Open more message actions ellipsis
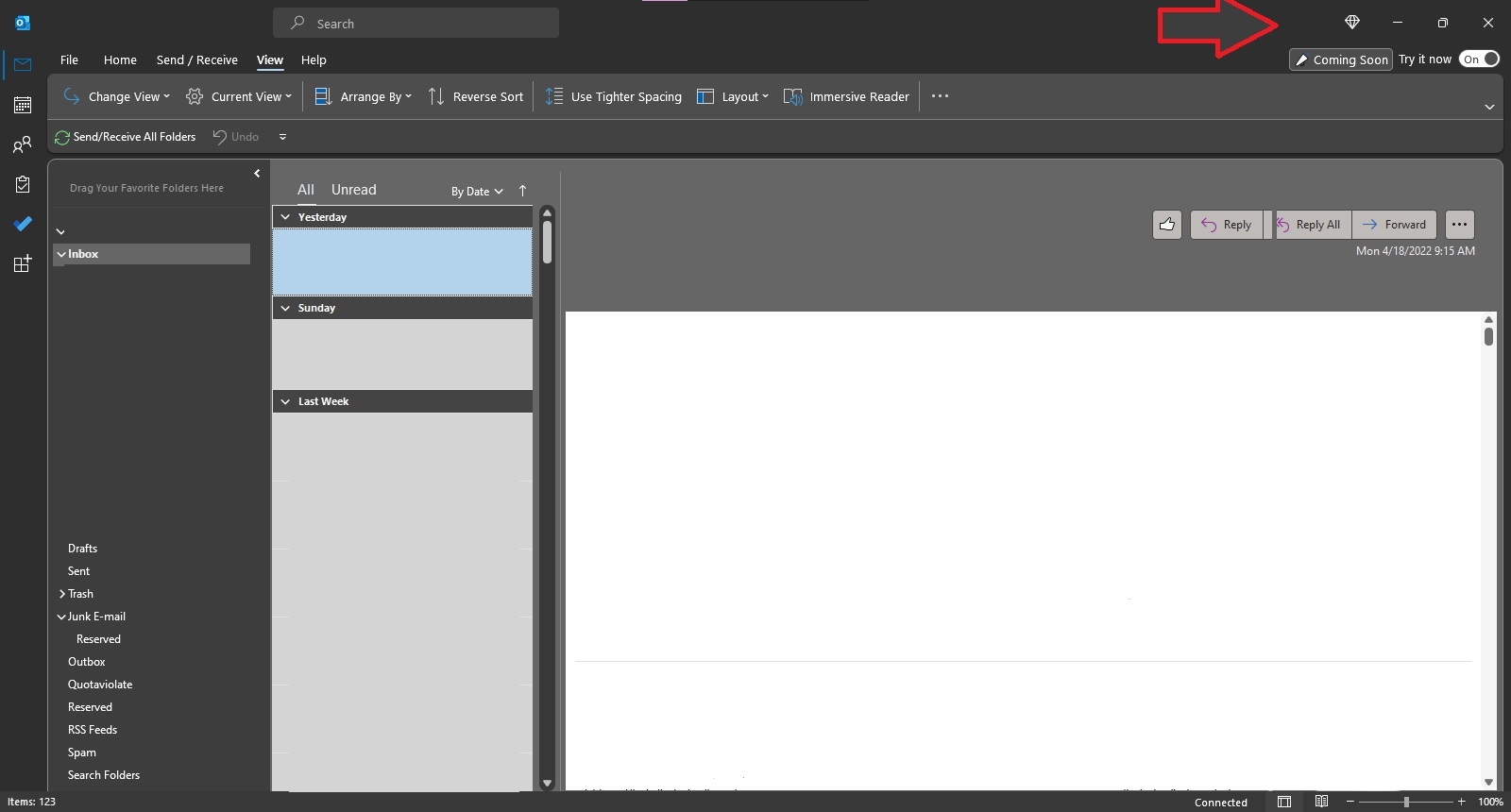The height and width of the screenshot is (812, 1511). [1460, 225]
